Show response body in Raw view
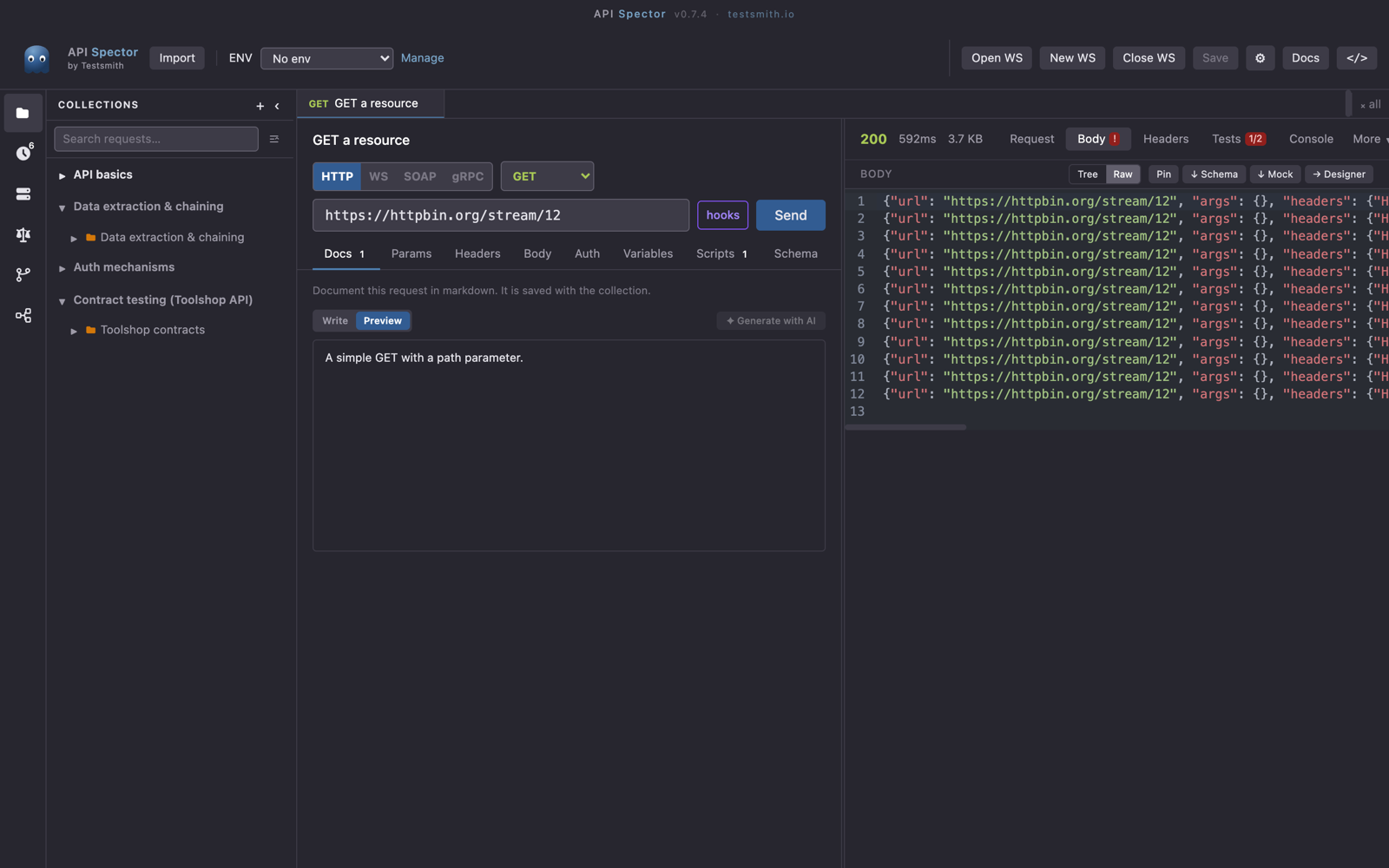1389x868 pixels. pos(1123,174)
